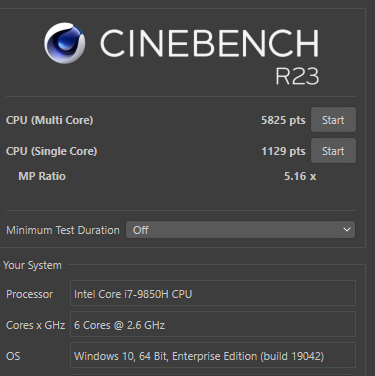Select the Processor field Intel Core i7-9850H
The width and height of the screenshot is (375, 376).
[213, 294]
